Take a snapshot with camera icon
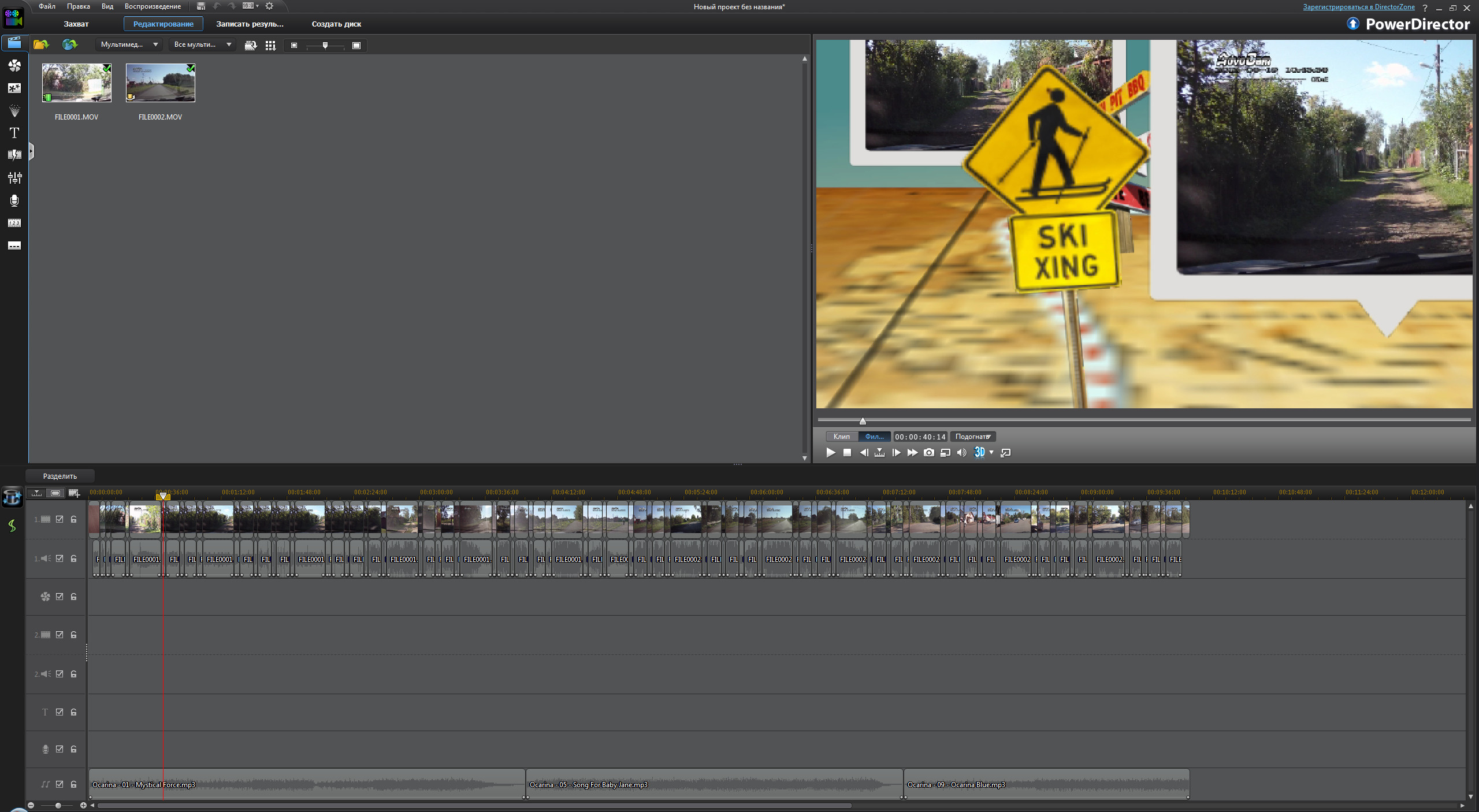This screenshot has height=812, width=1479. (928, 453)
